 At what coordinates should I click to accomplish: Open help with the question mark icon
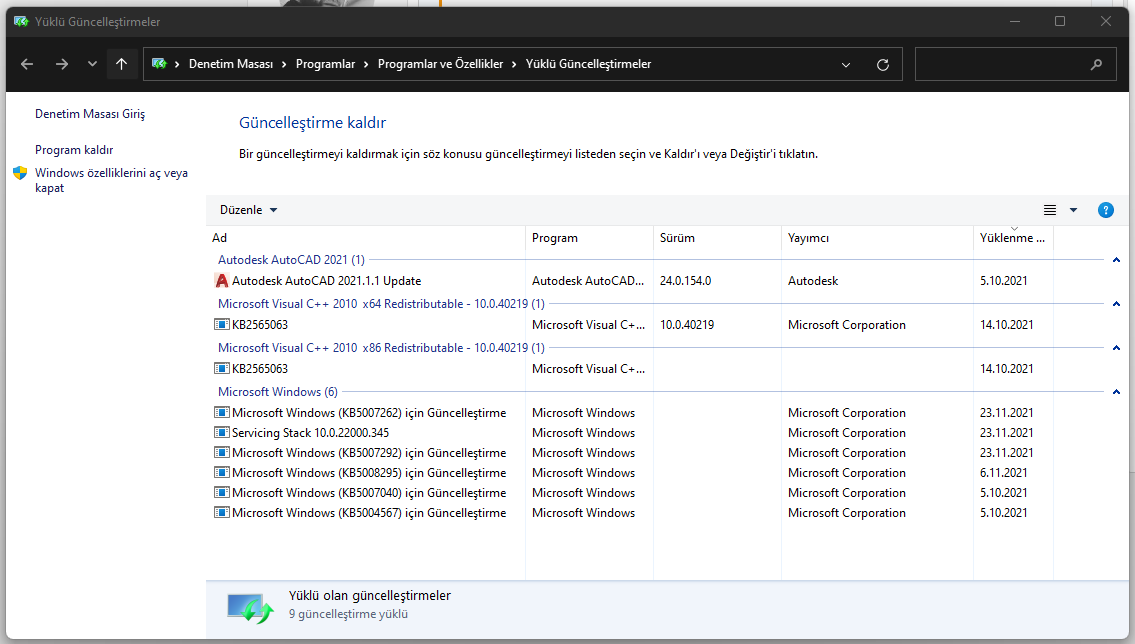[1105, 210]
